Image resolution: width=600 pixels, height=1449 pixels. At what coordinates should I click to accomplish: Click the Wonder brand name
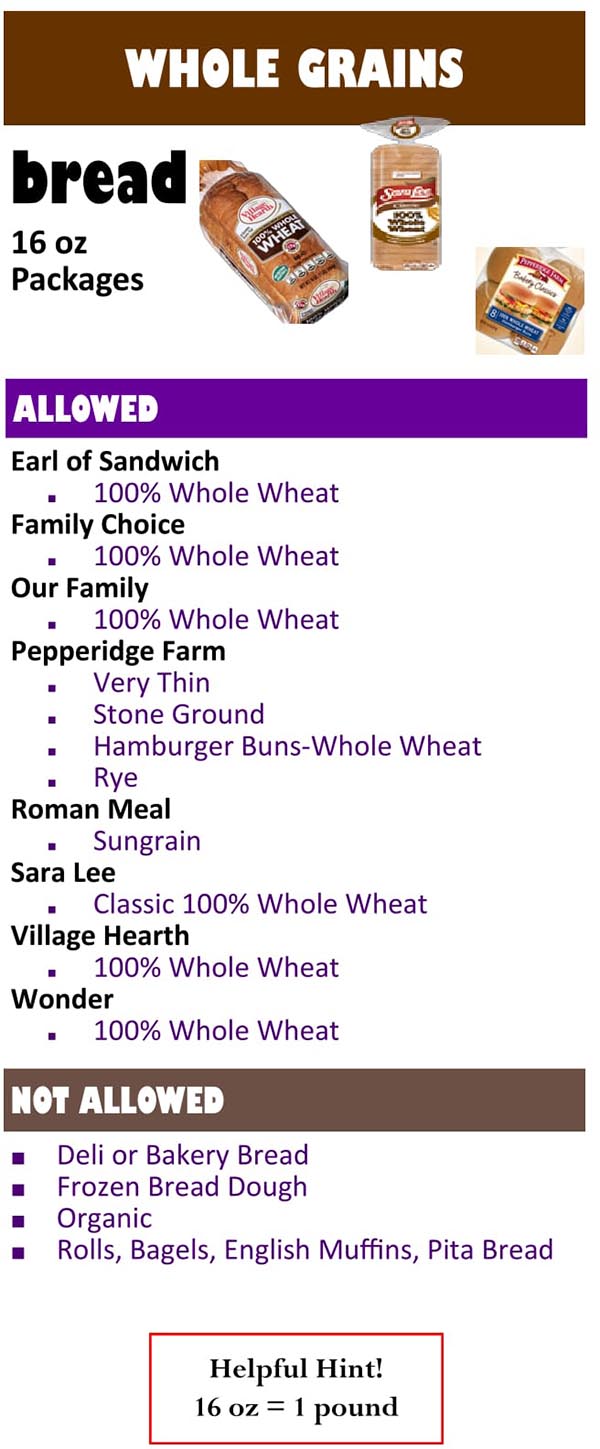point(62,999)
